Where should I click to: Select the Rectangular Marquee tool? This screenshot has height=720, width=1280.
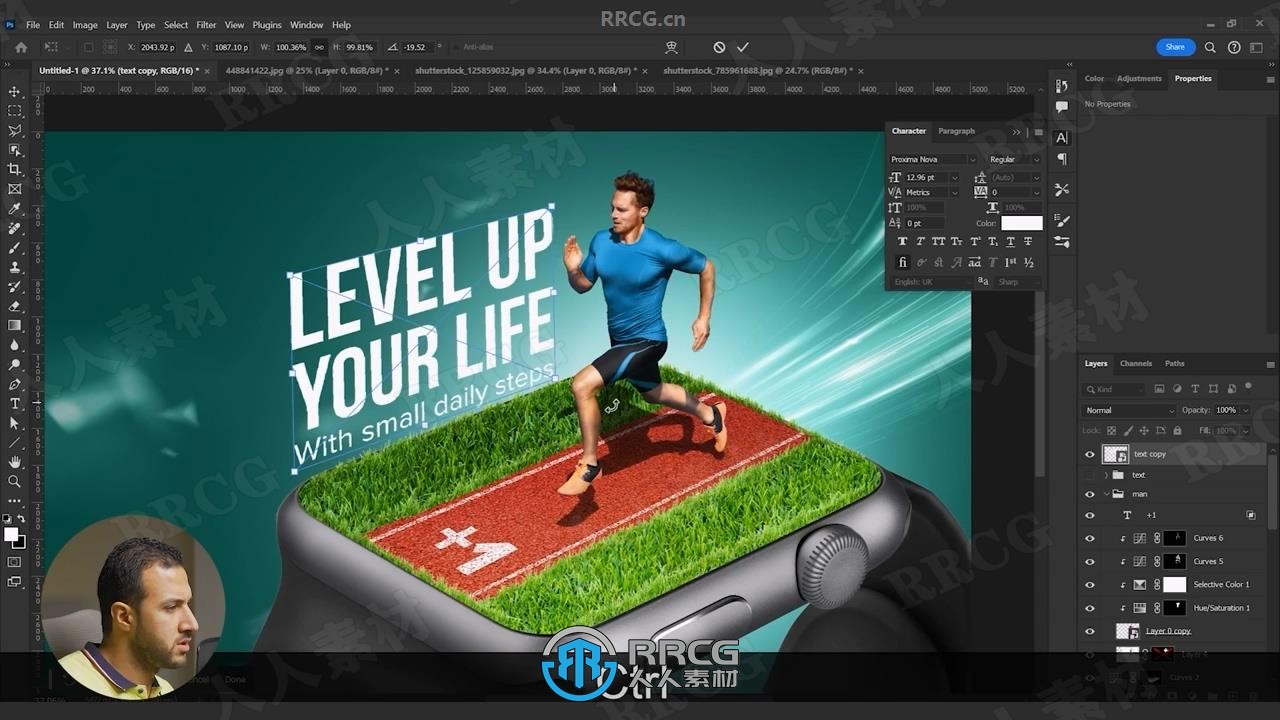15,111
